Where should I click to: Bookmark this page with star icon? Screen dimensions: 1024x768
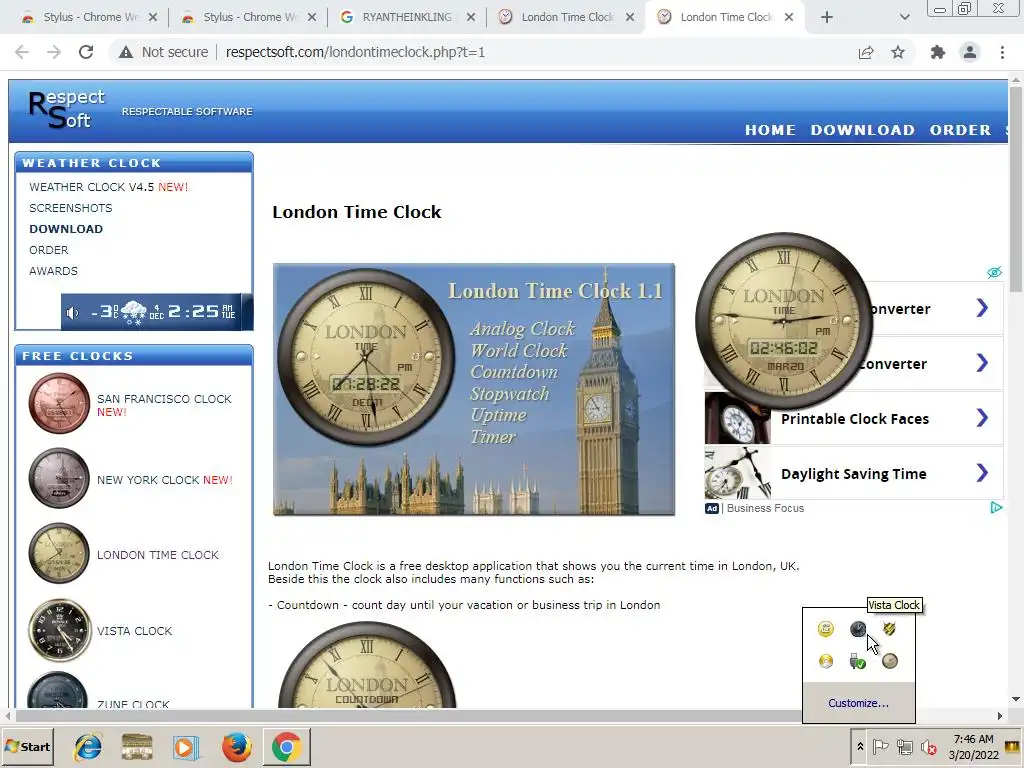898,52
